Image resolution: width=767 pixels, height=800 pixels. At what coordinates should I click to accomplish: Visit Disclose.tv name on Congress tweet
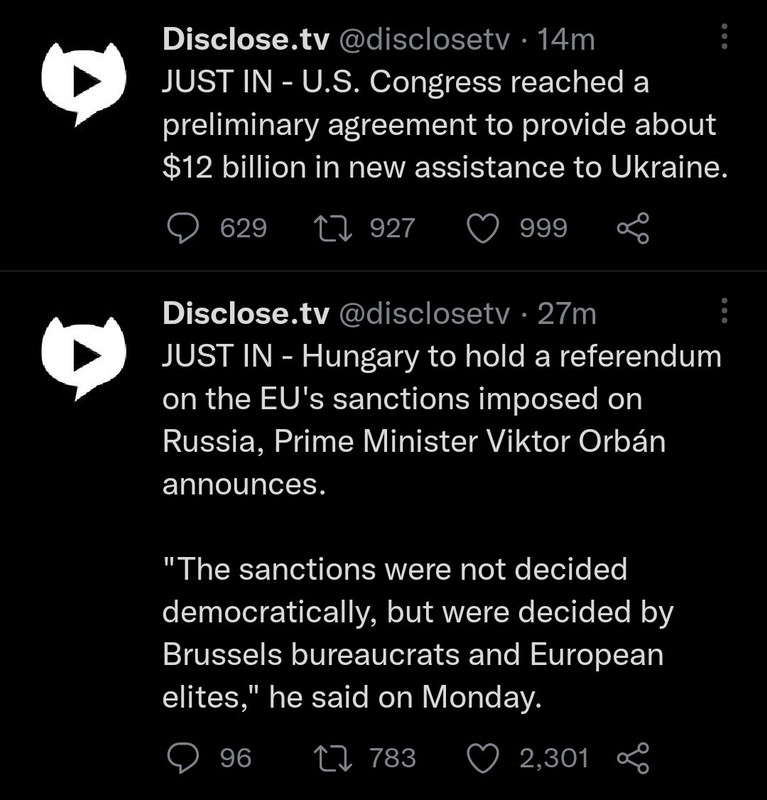pyautogui.click(x=246, y=39)
